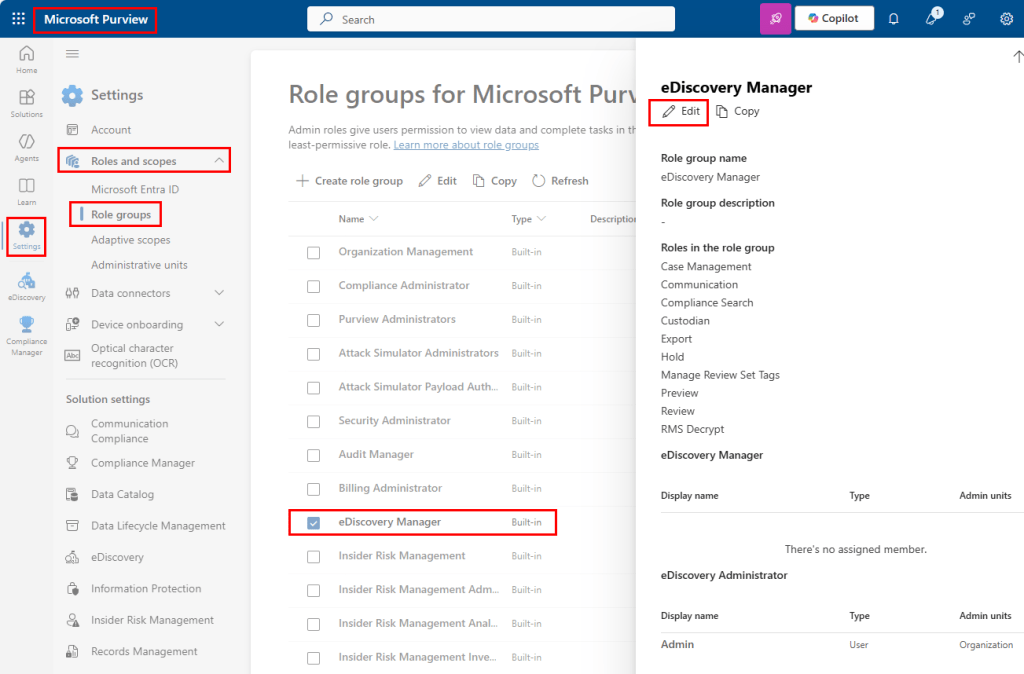Expand the Data connectors section
The height and width of the screenshot is (674, 1024).
pos(219,293)
